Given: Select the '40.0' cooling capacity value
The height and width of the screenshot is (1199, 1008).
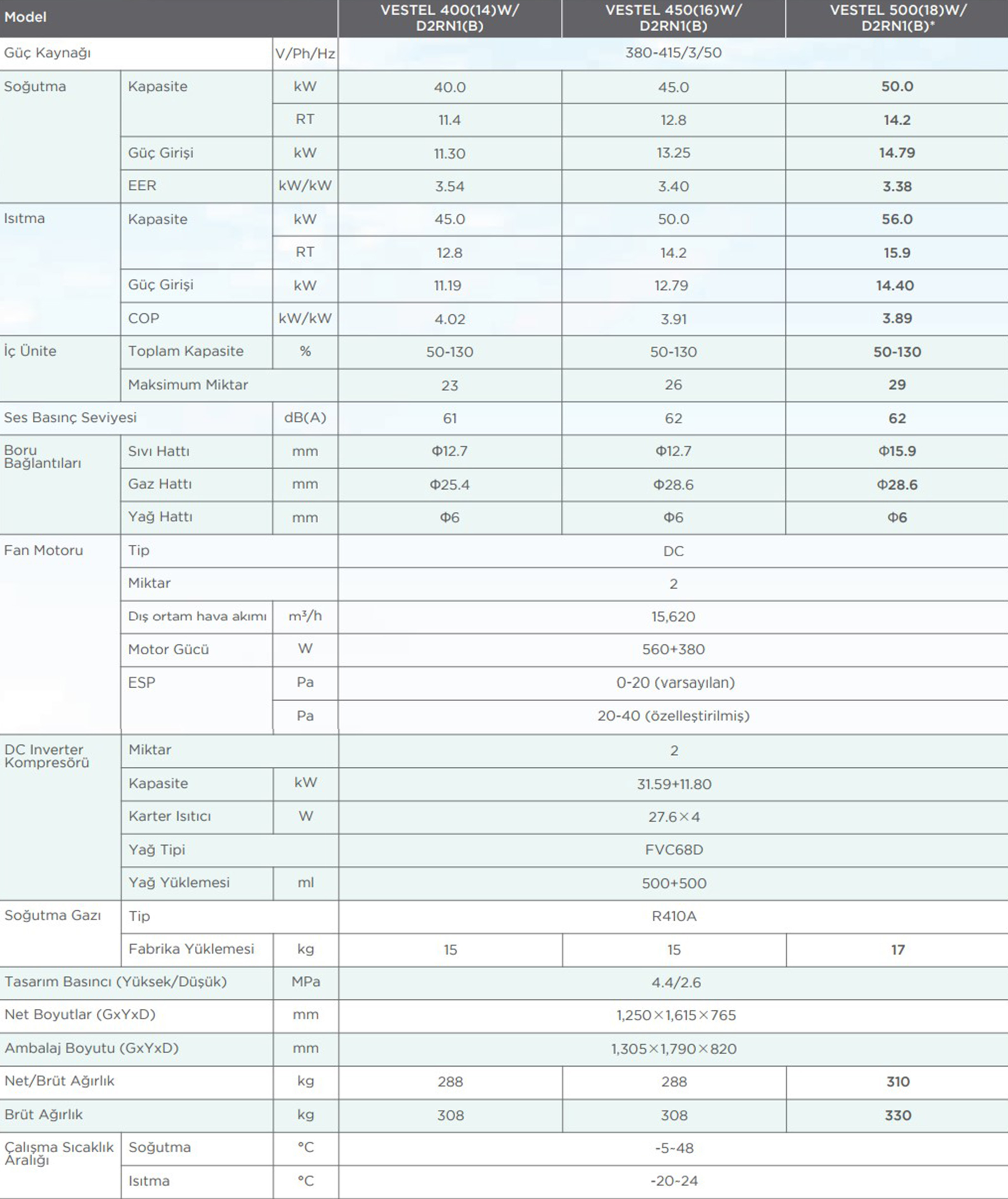Looking at the screenshot, I should pyautogui.click(x=450, y=88).
